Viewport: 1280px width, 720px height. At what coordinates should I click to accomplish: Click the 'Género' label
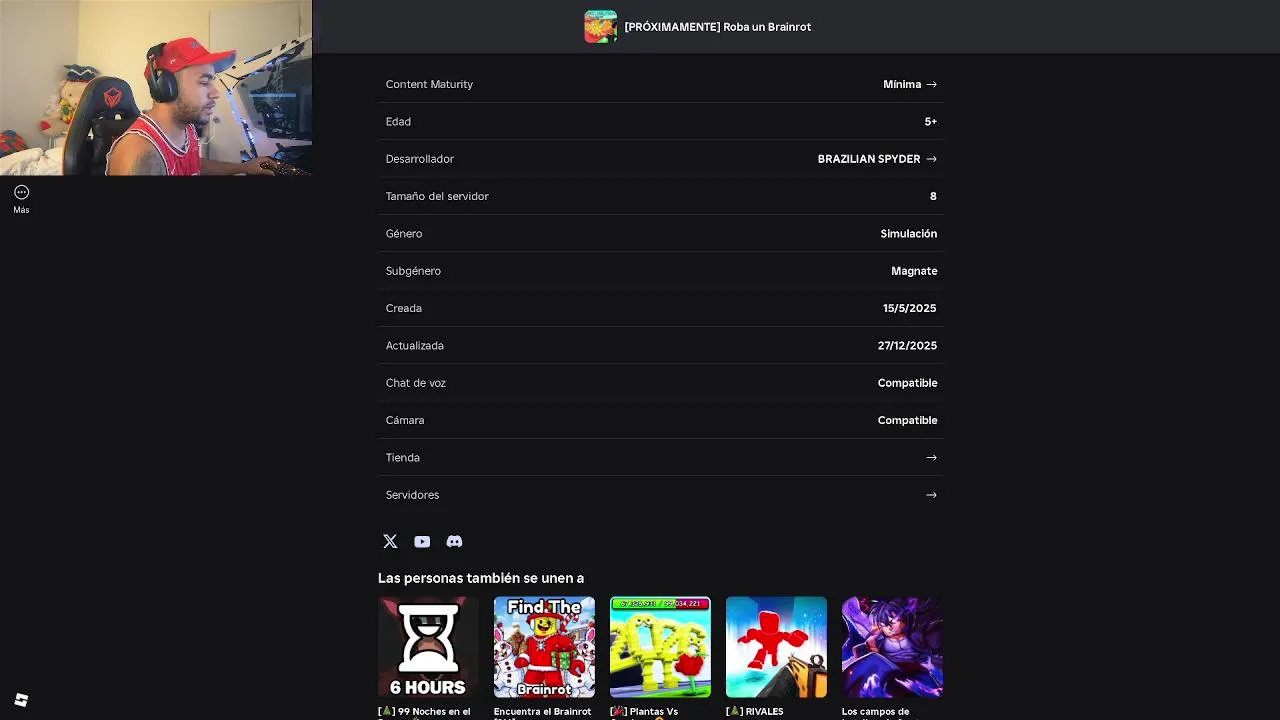pyautogui.click(x=404, y=233)
